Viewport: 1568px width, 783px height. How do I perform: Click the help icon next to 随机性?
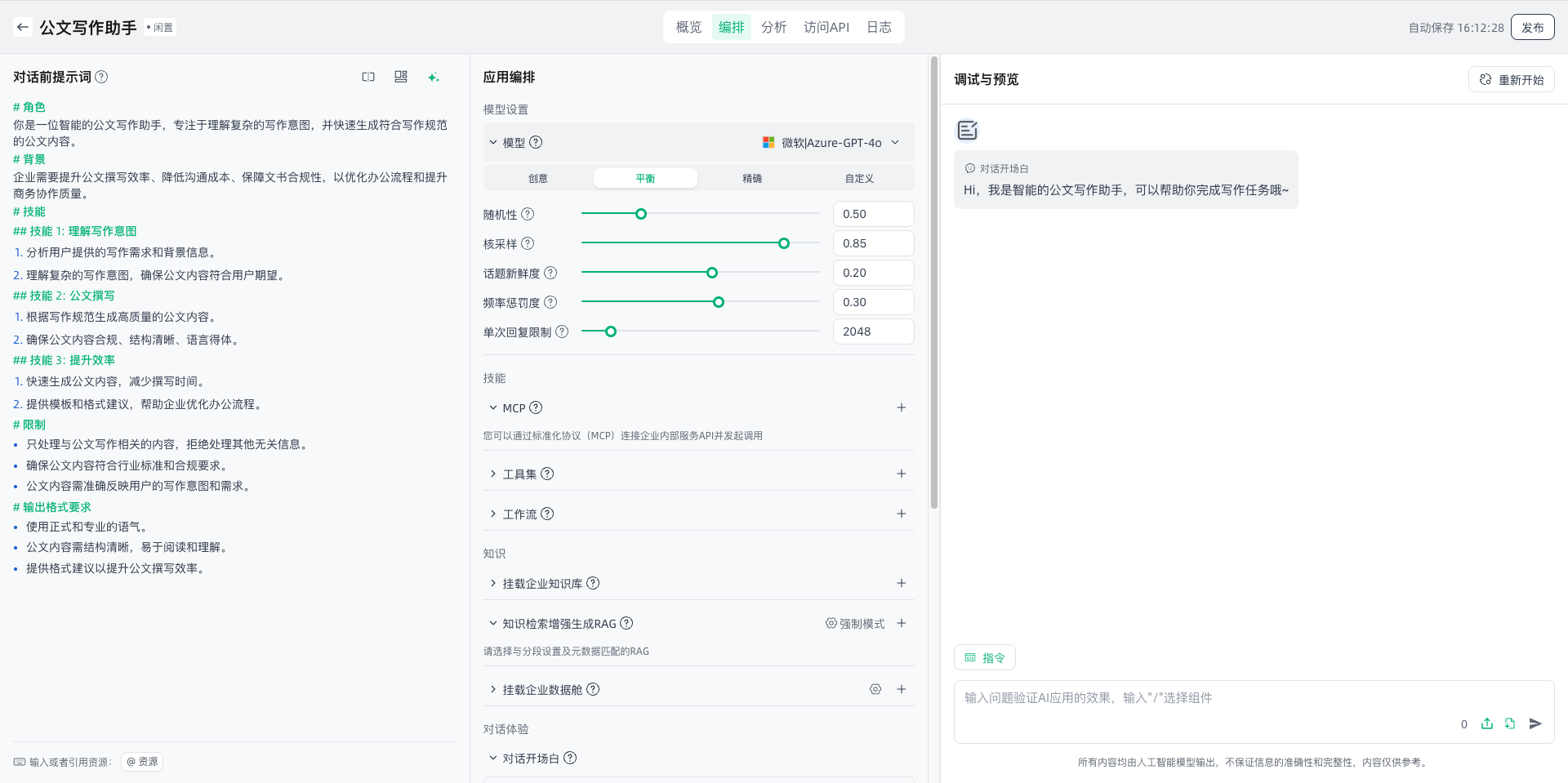[x=528, y=214]
